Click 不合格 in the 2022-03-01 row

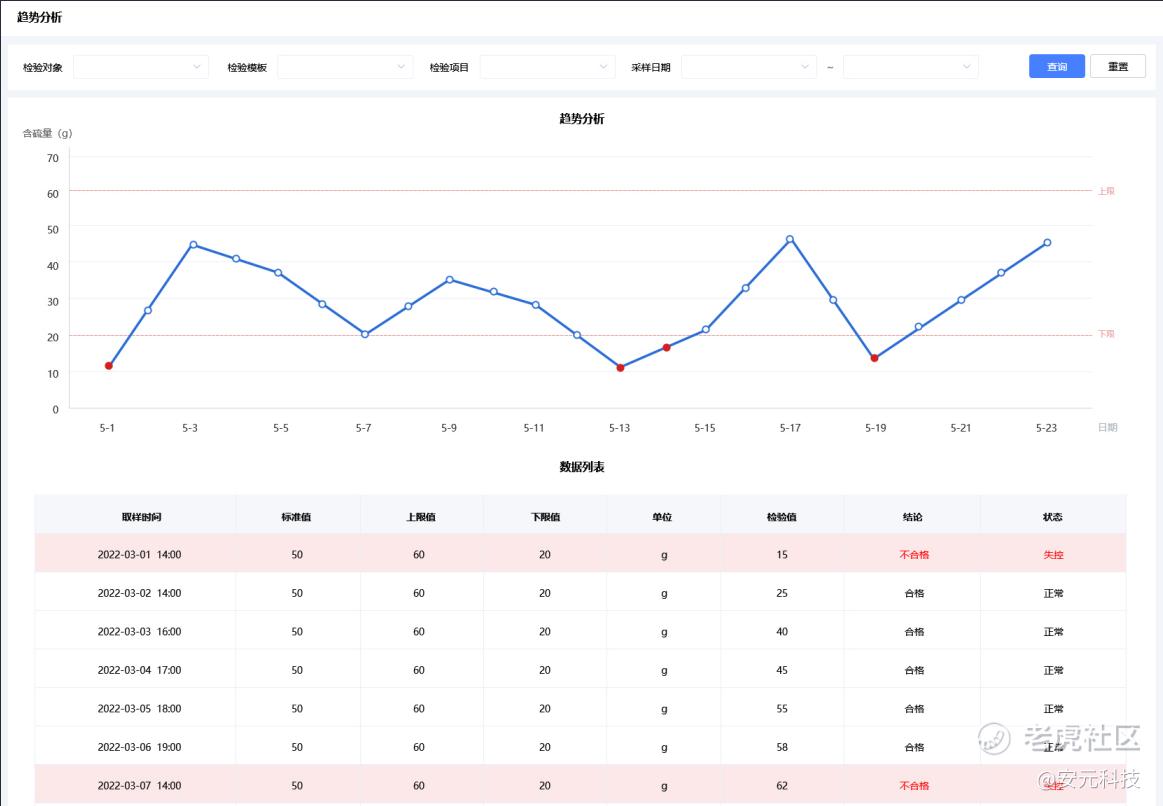point(914,555)
